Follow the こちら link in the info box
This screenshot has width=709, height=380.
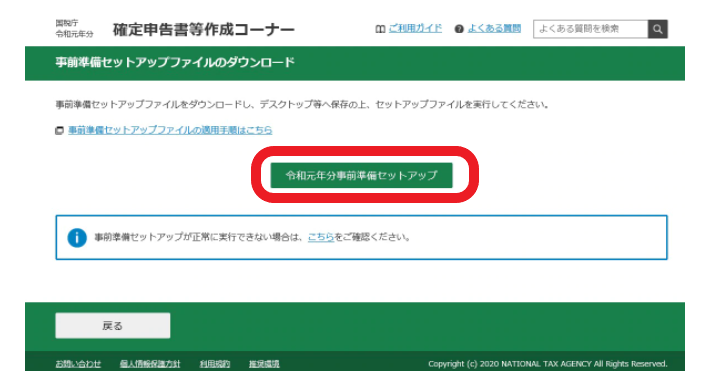tap(321, 237)
